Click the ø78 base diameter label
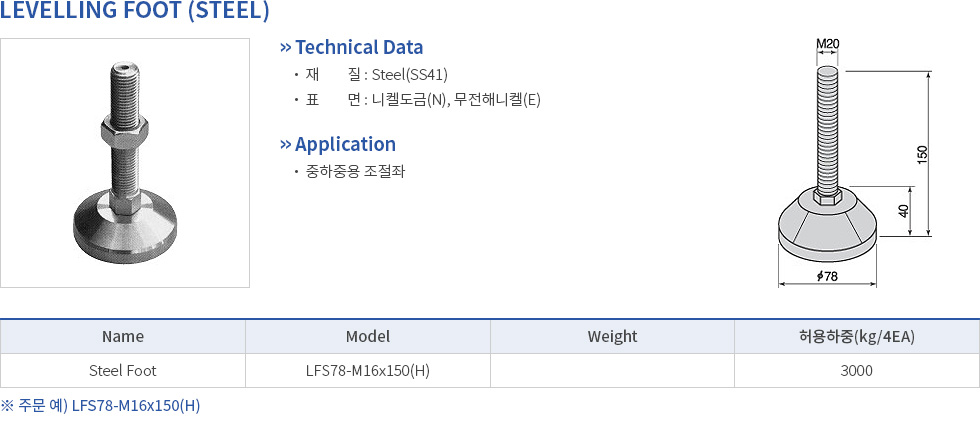The height and width of the screenshot is (447, 980). pyautogui.click(x=827, y=276)
